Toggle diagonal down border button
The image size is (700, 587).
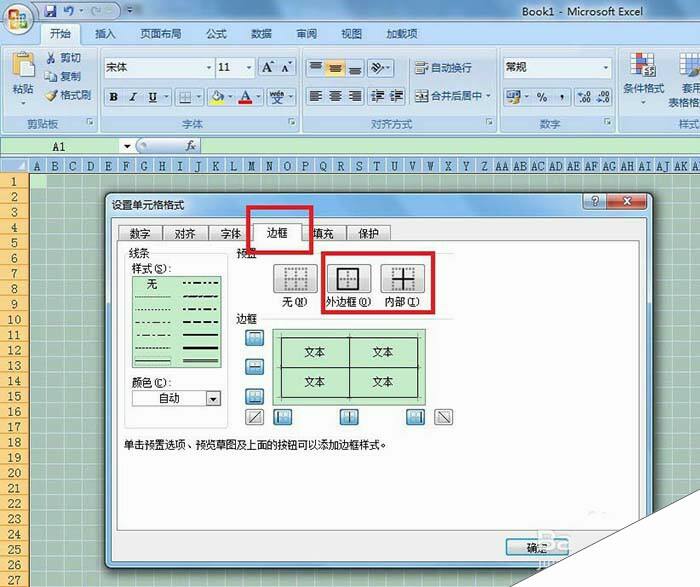pyautogui.click(x=444, y=417)
